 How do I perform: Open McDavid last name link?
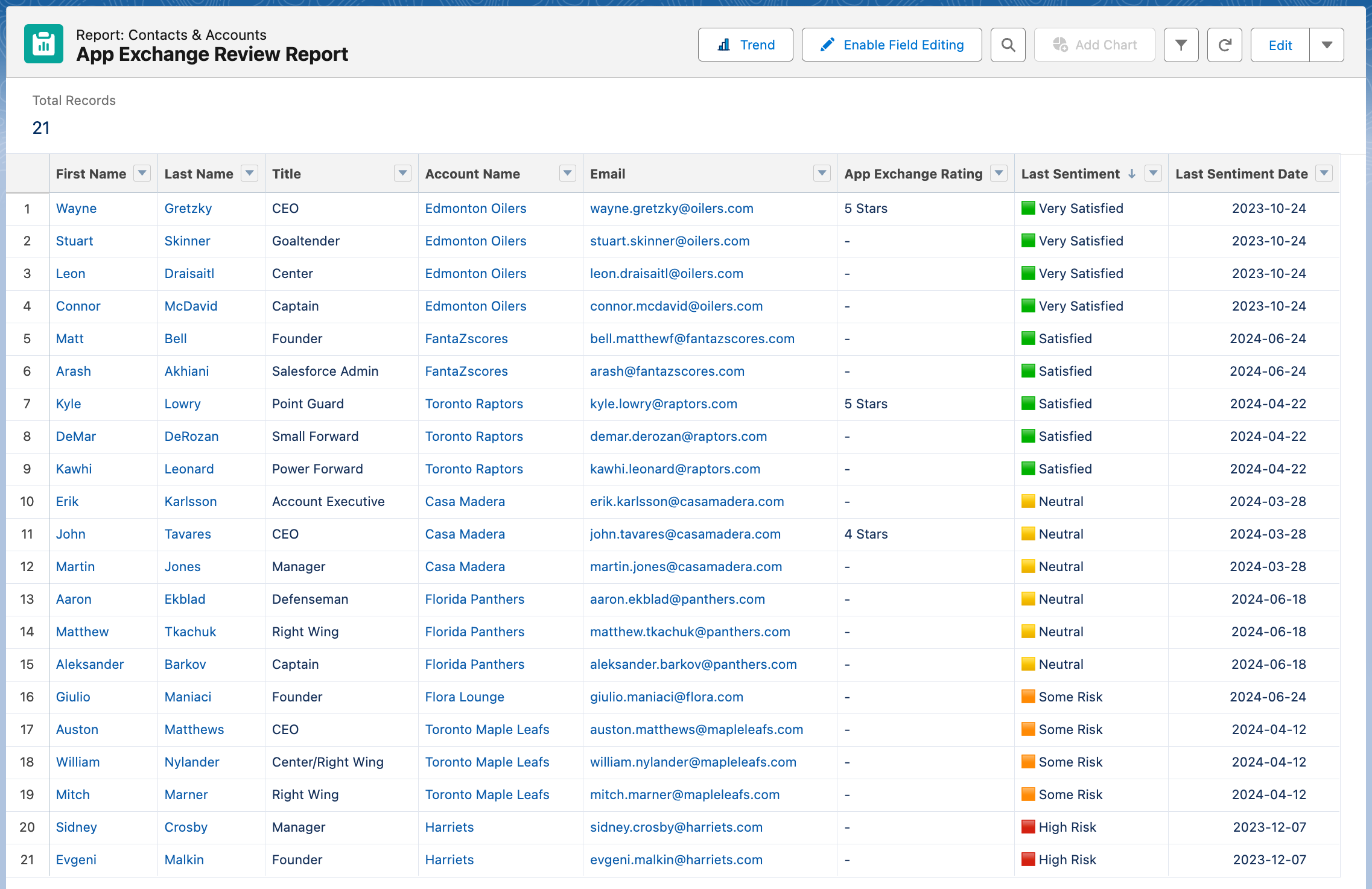191,306
